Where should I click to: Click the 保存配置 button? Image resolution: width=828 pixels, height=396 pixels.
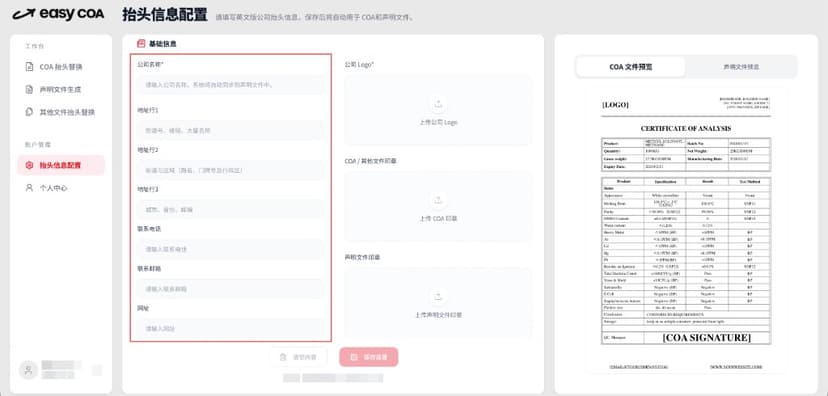[369, 357]
